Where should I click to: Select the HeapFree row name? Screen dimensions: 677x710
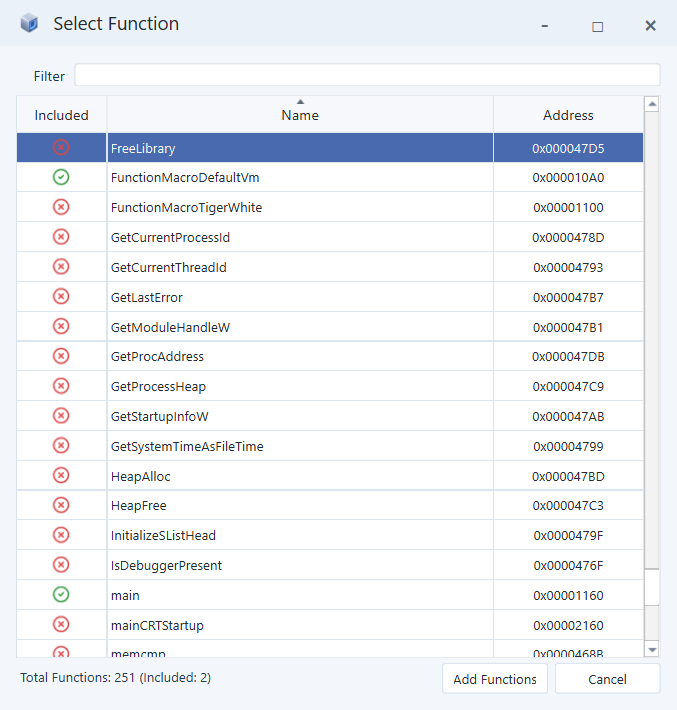[x=139, y=505]
